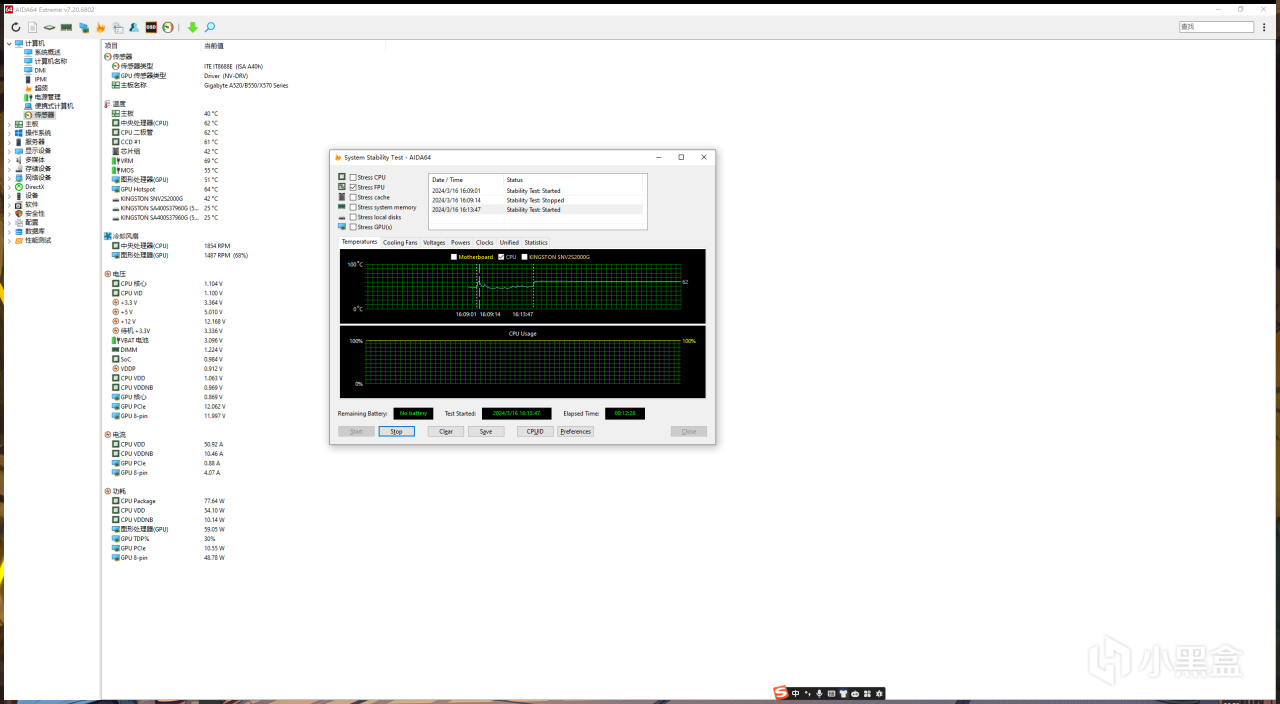
Task: Switch to the Clocks tab
Action: [484, 243]
